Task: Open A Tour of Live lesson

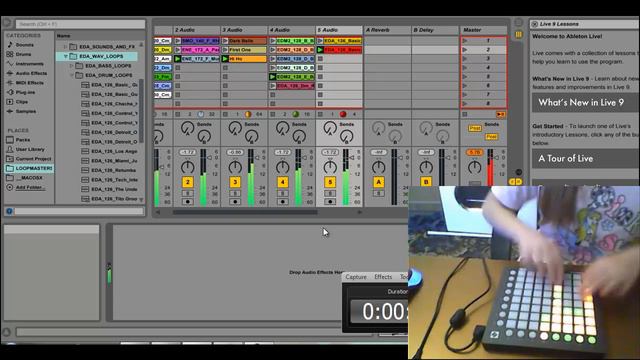Action: coord(585,158)
